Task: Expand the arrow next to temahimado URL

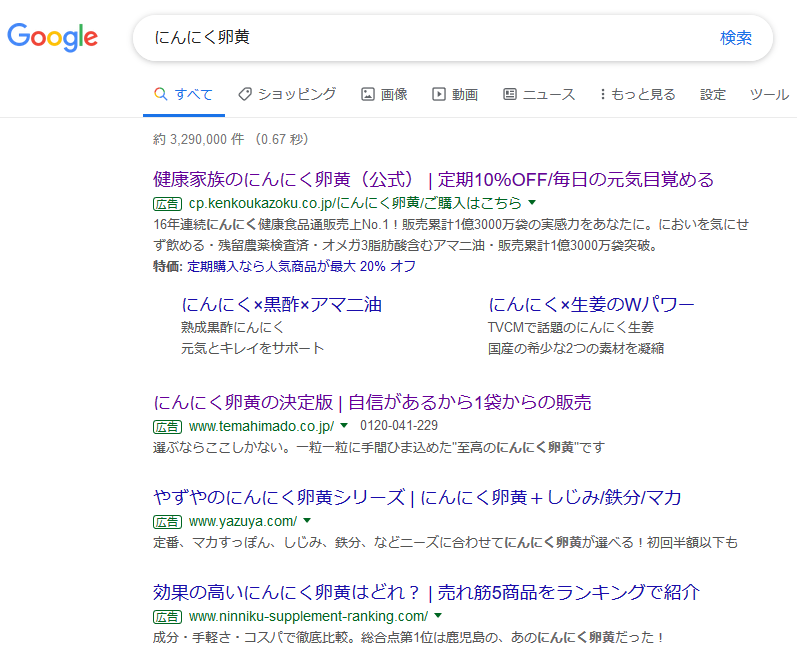Action: pyautogui.click(x=344, y=425)
